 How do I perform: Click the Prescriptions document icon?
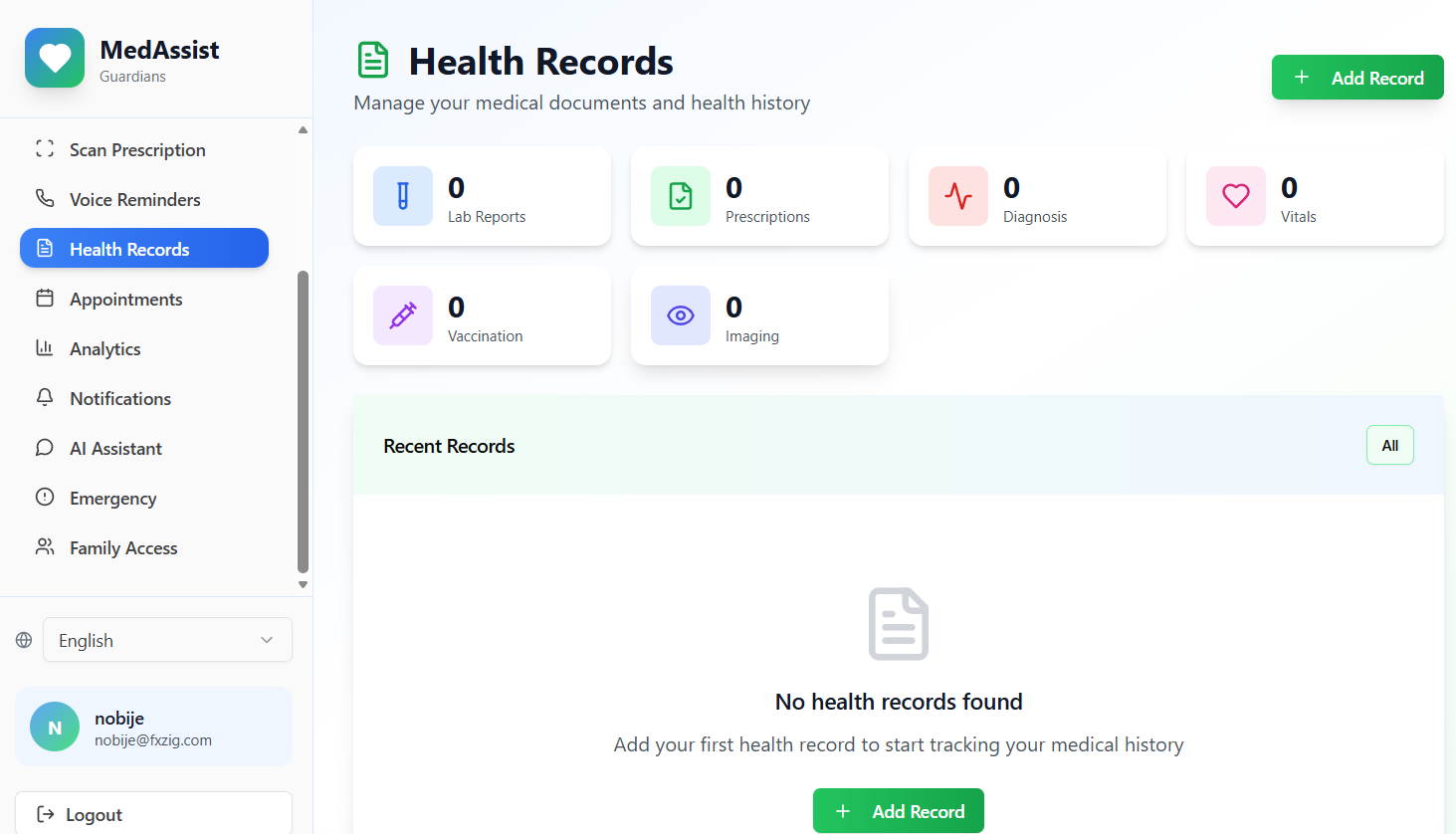tap(680, 196)
